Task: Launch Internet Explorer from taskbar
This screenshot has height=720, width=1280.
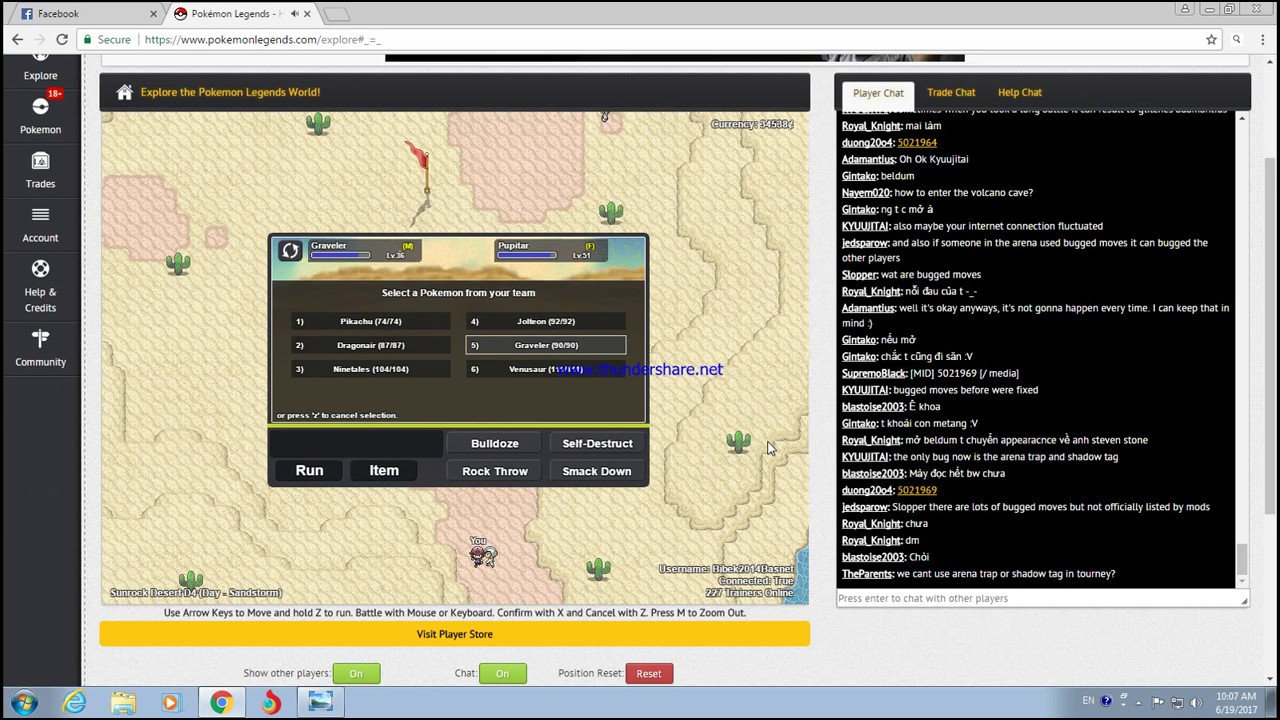Action: point(75,703)
